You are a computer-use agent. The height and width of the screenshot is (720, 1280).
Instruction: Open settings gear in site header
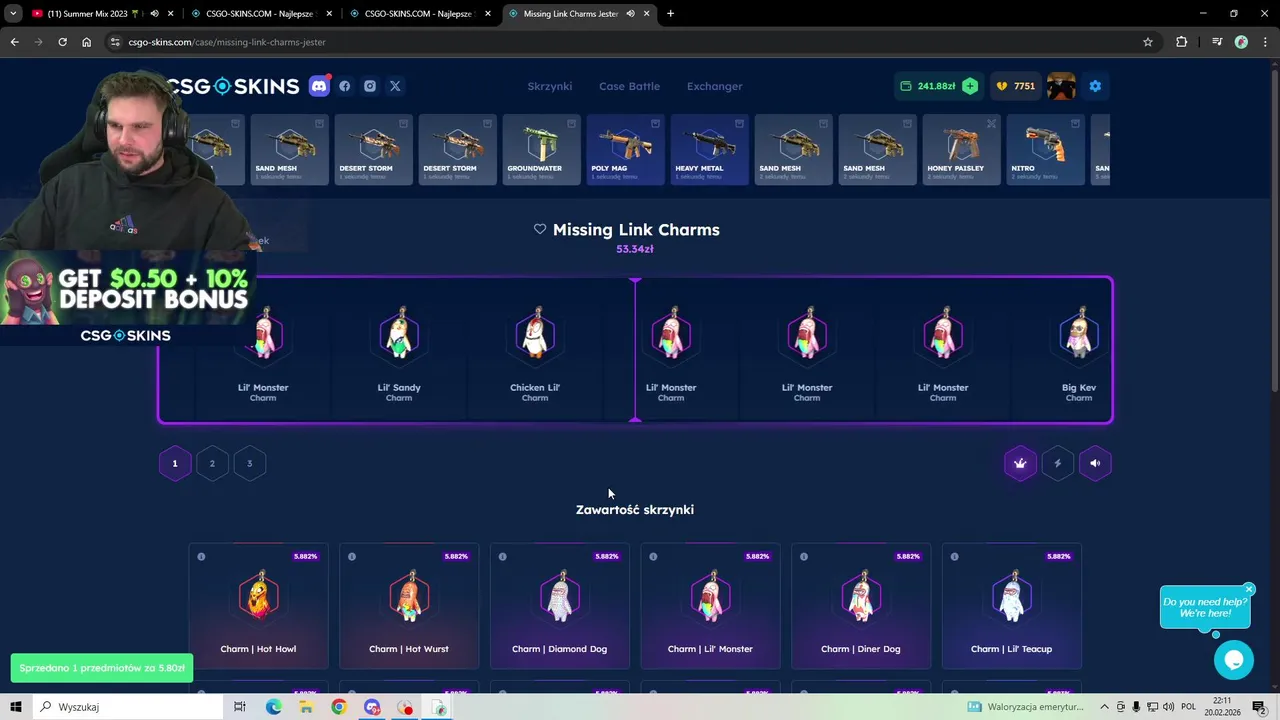tap(1095, 86)
